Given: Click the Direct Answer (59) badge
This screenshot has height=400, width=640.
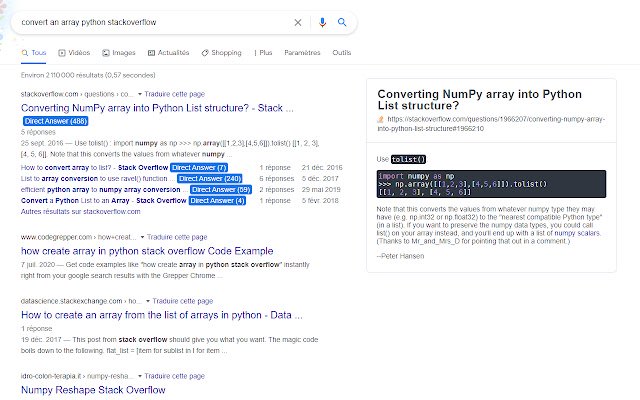Looking at the screenshot, I should tap(221, 190).
